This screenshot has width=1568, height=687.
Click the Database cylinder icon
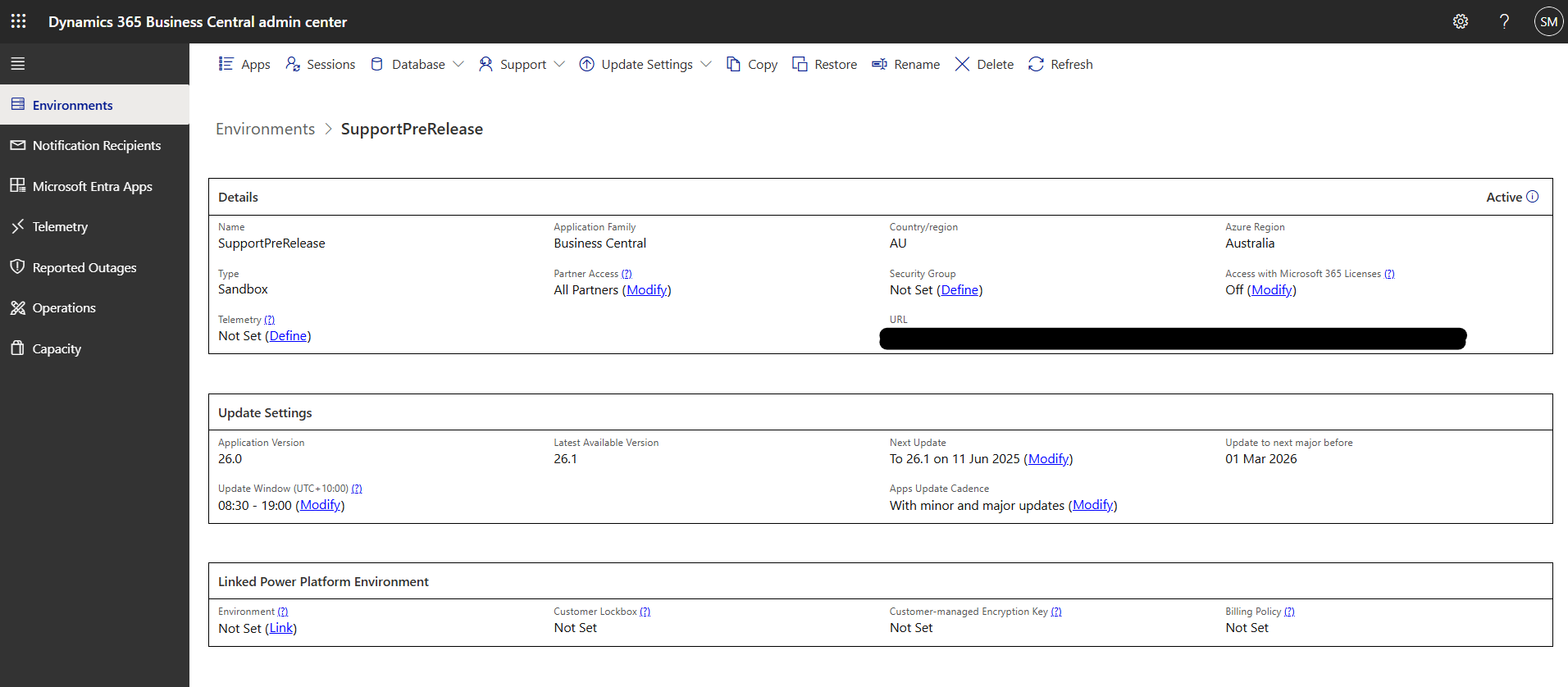click(x=377, y=64)
